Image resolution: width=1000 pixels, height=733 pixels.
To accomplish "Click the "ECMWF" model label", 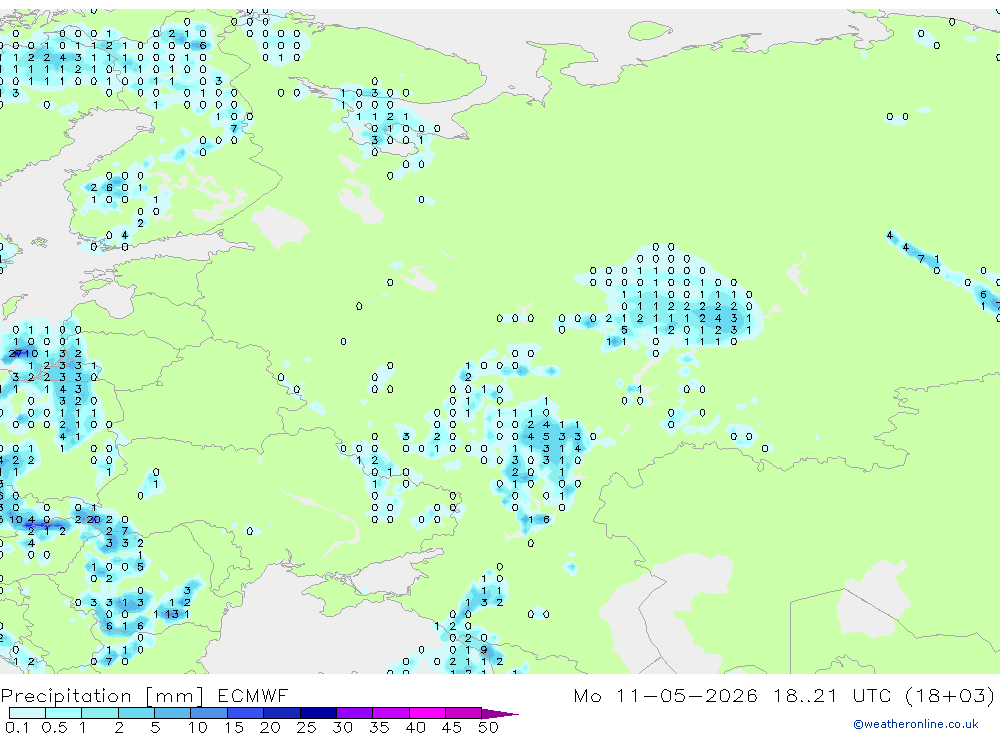I will click(253, 695).
